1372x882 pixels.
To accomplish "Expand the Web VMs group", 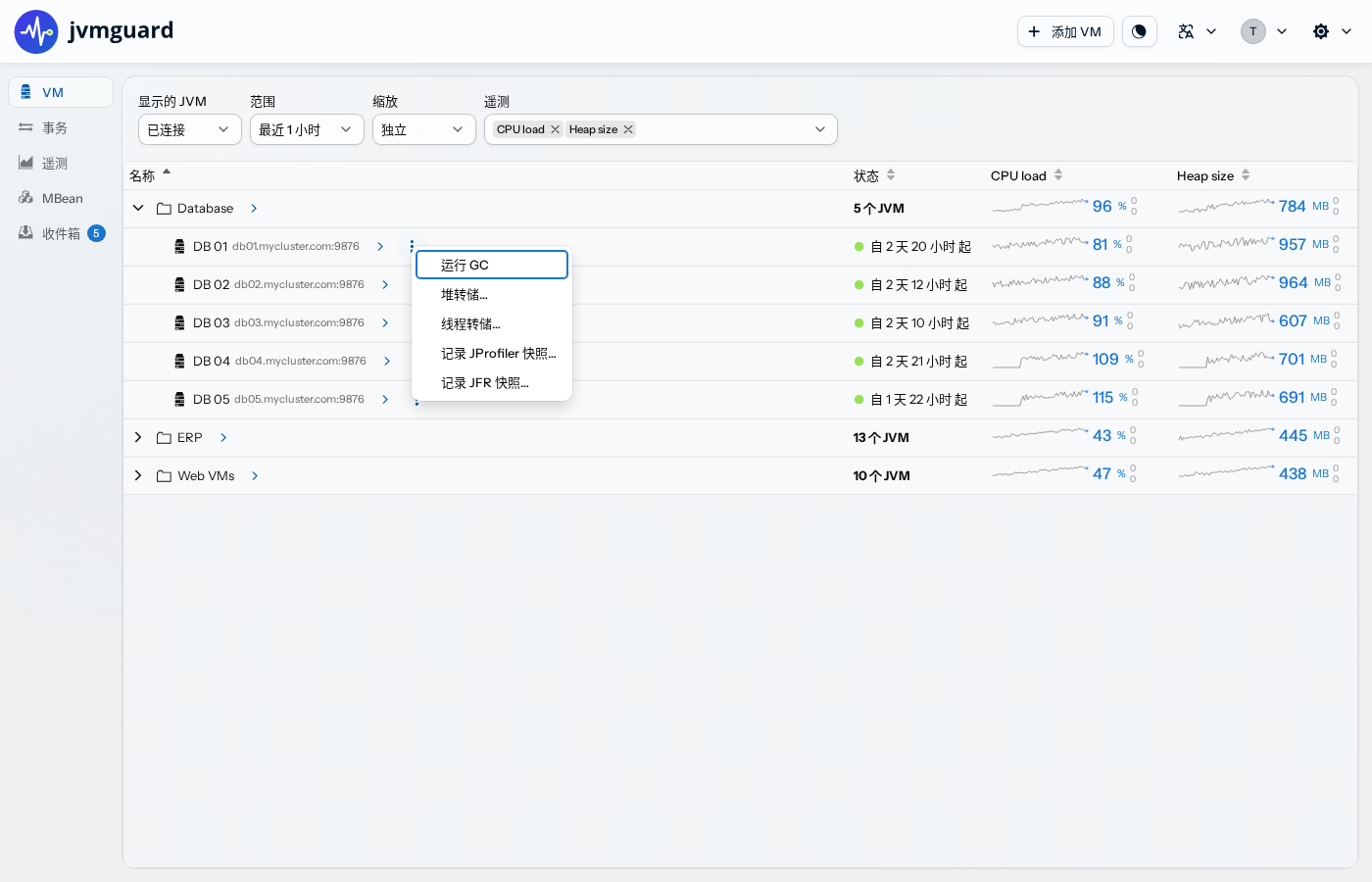I will click(138, 475).
